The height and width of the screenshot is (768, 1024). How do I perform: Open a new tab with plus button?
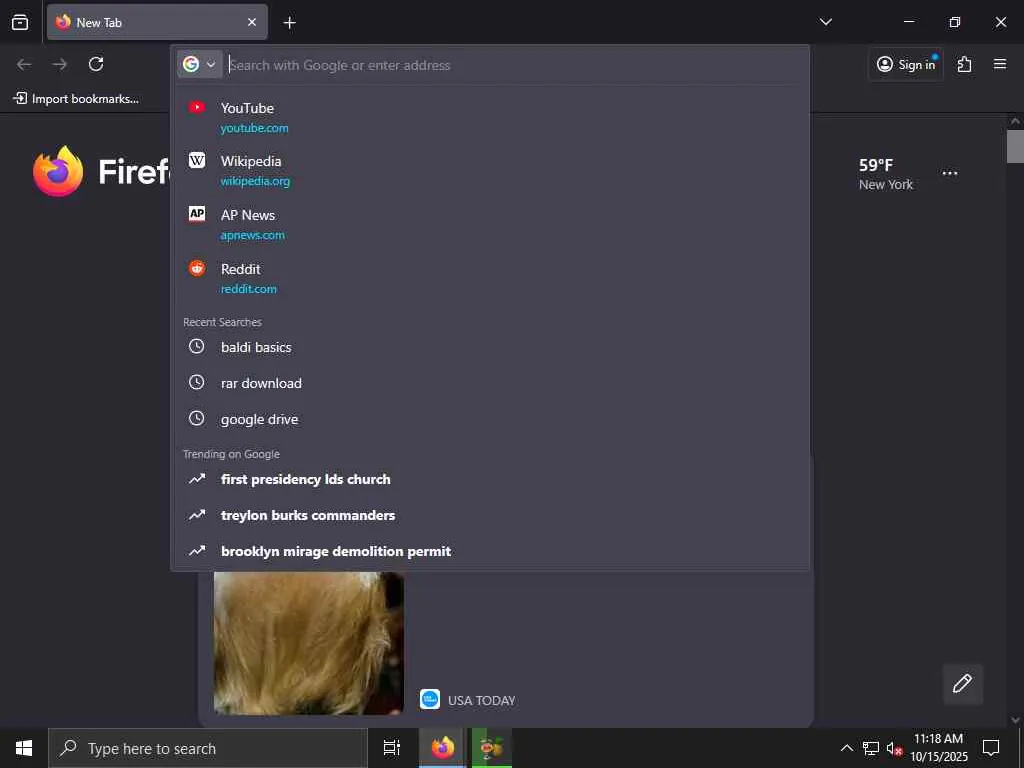coord(289,23)
